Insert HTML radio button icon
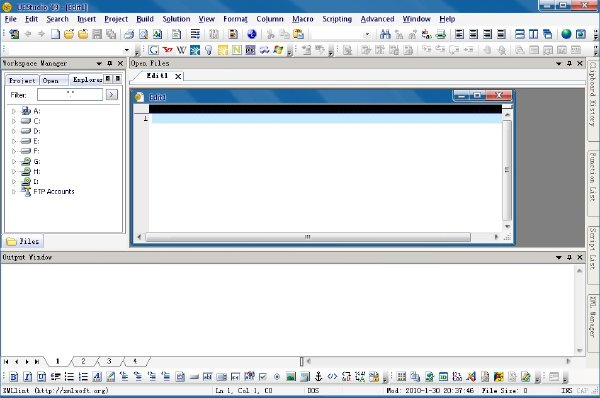The image size is (600, 398). pos(277,377)
